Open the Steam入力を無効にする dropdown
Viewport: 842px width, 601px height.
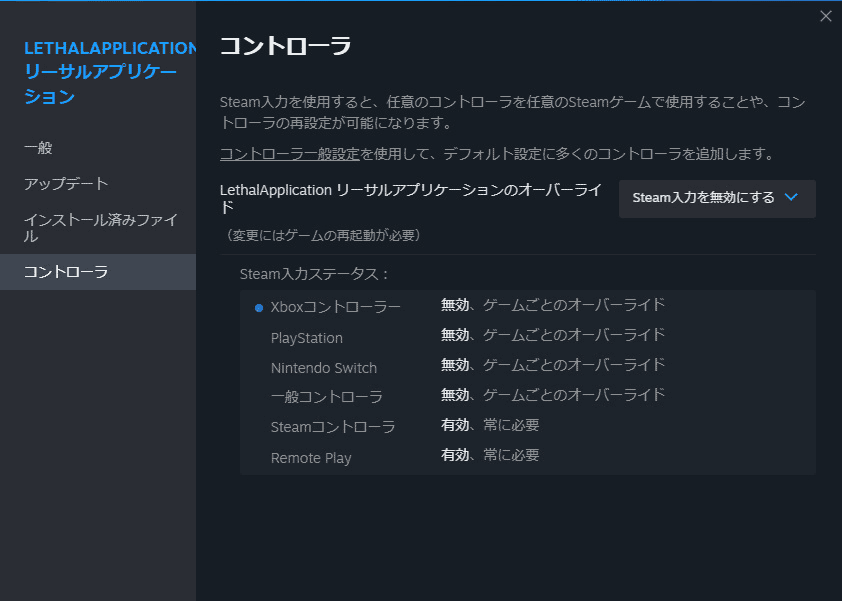coord(717,199)
